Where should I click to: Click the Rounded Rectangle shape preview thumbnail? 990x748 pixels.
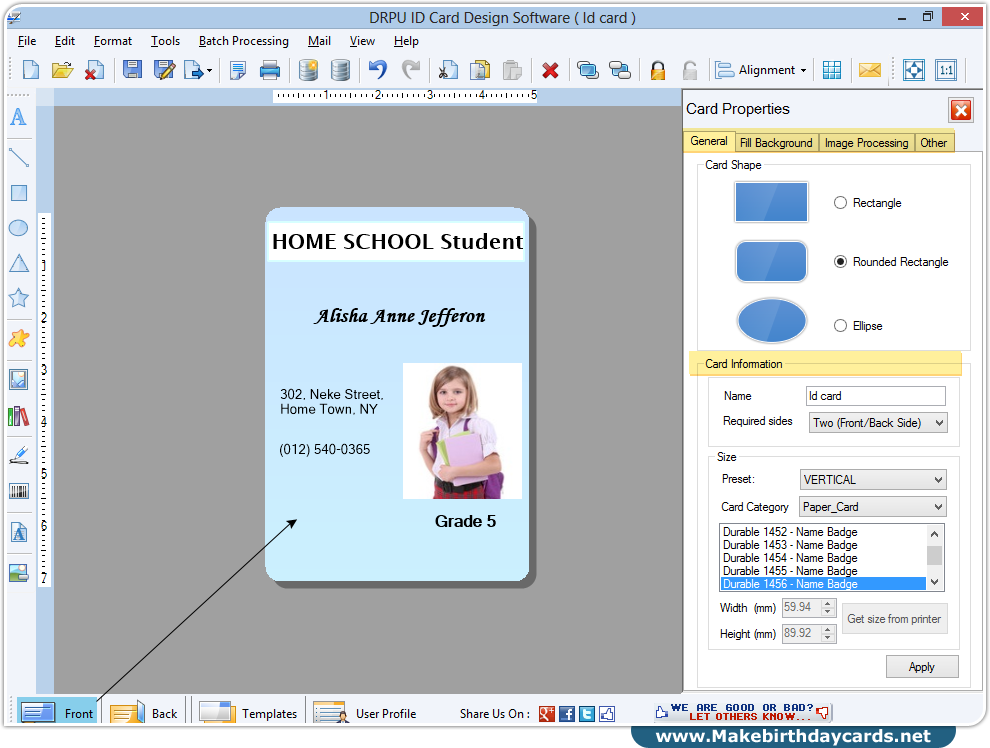pos(771,261)
